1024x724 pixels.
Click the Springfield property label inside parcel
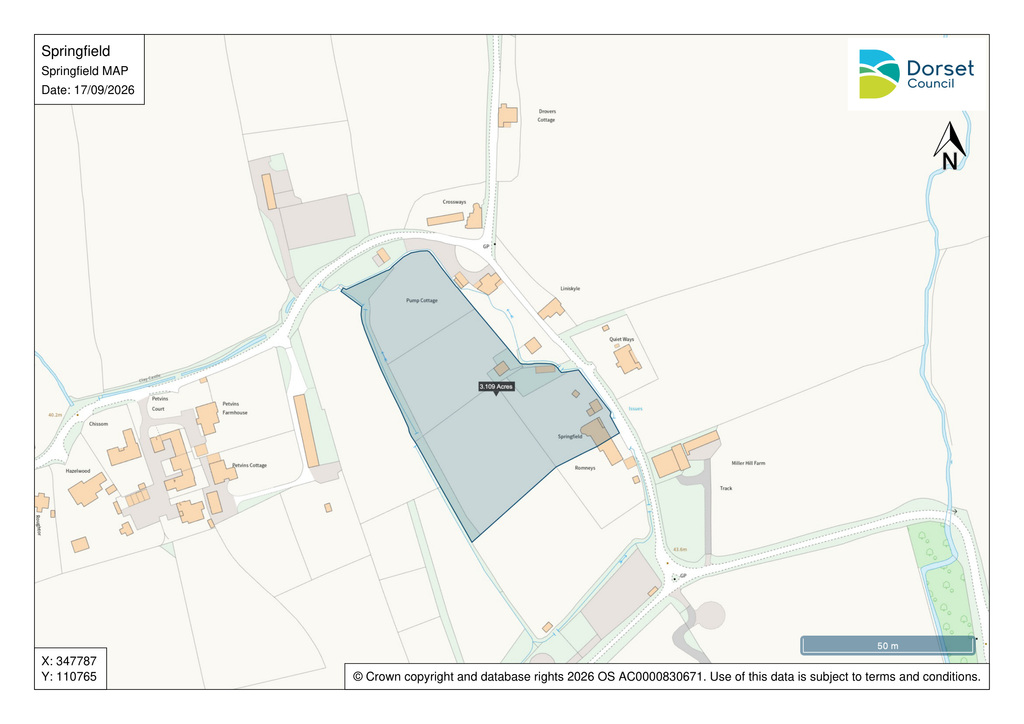tap(570, 436)
